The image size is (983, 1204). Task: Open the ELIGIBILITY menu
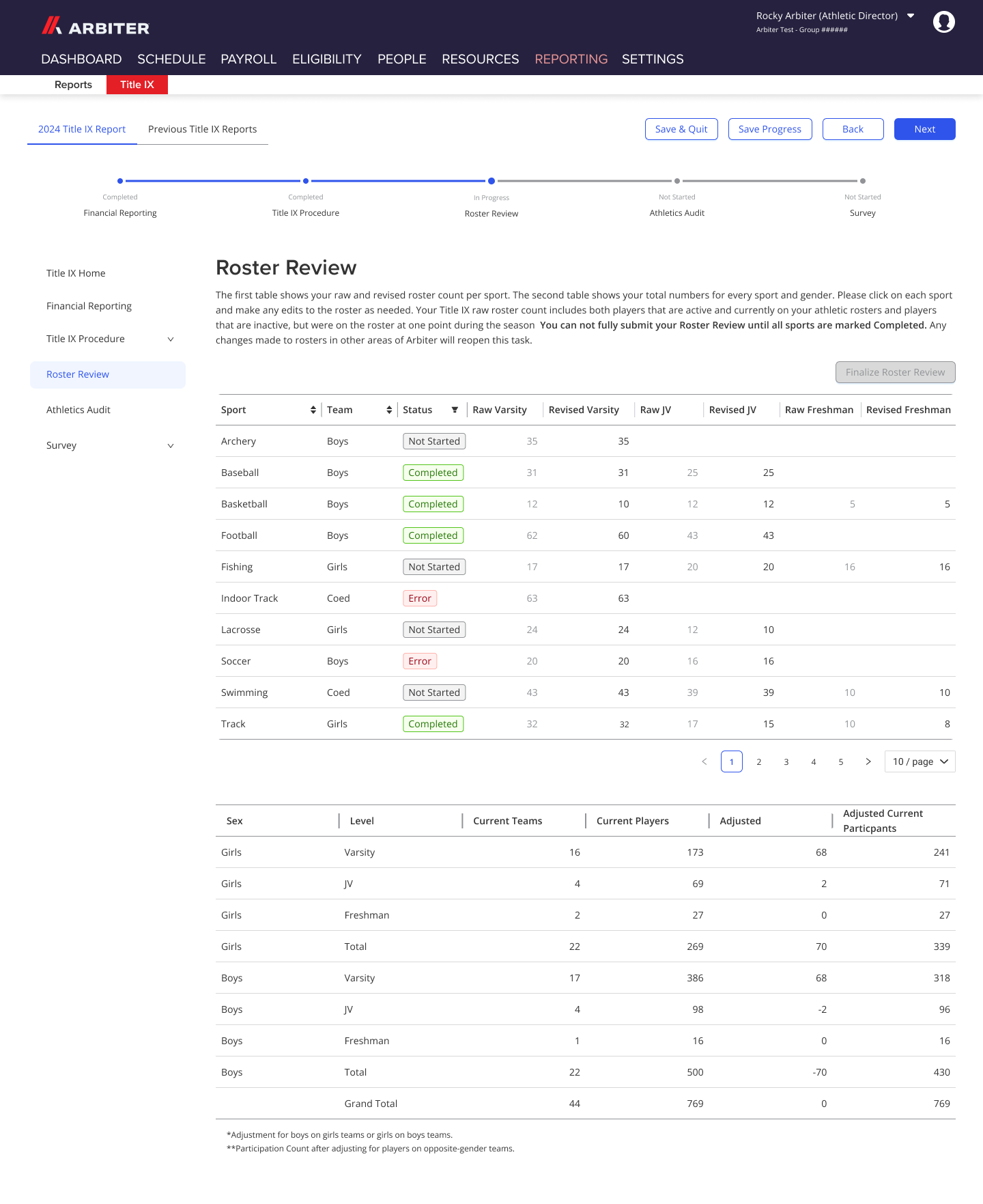(327, 59)
